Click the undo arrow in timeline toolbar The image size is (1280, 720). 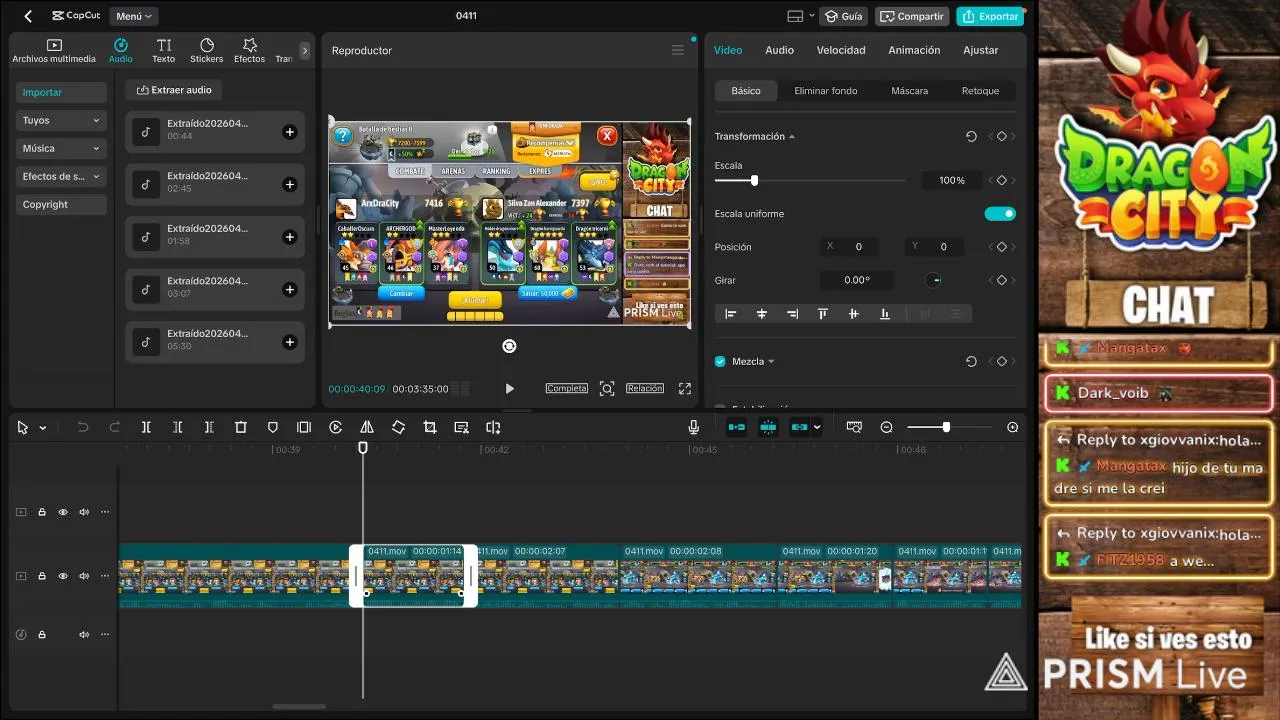(x=83, y=427)
